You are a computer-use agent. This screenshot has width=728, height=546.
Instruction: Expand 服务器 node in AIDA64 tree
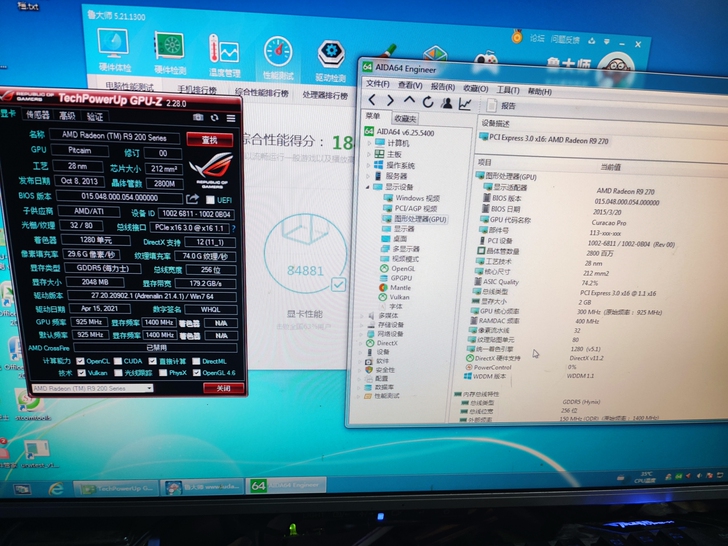click(368, 176)
